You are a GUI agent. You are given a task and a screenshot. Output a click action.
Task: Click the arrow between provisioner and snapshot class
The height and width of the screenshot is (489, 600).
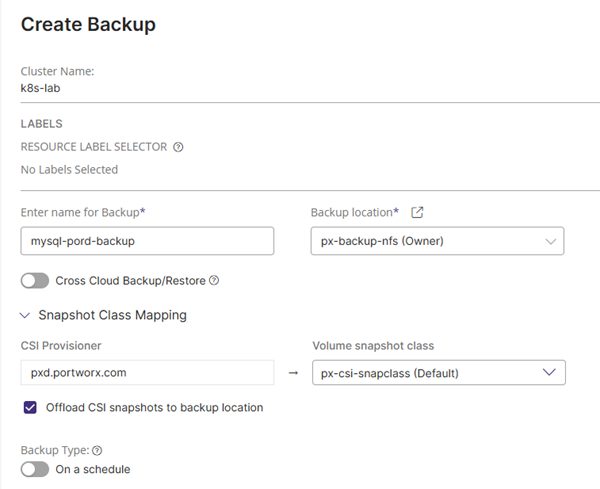(x=293, y=373)
